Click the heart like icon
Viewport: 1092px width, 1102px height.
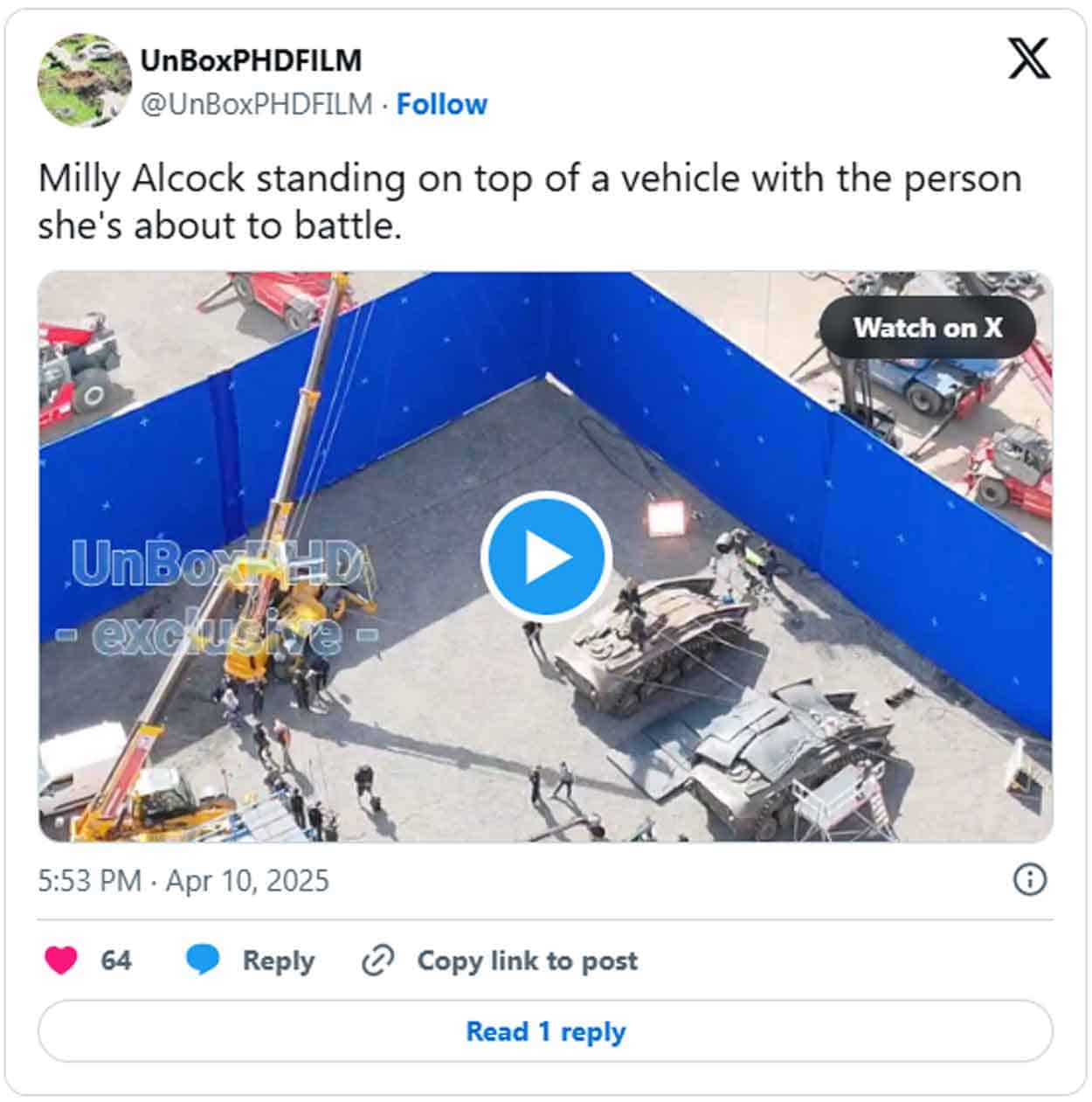coord(61,960)
